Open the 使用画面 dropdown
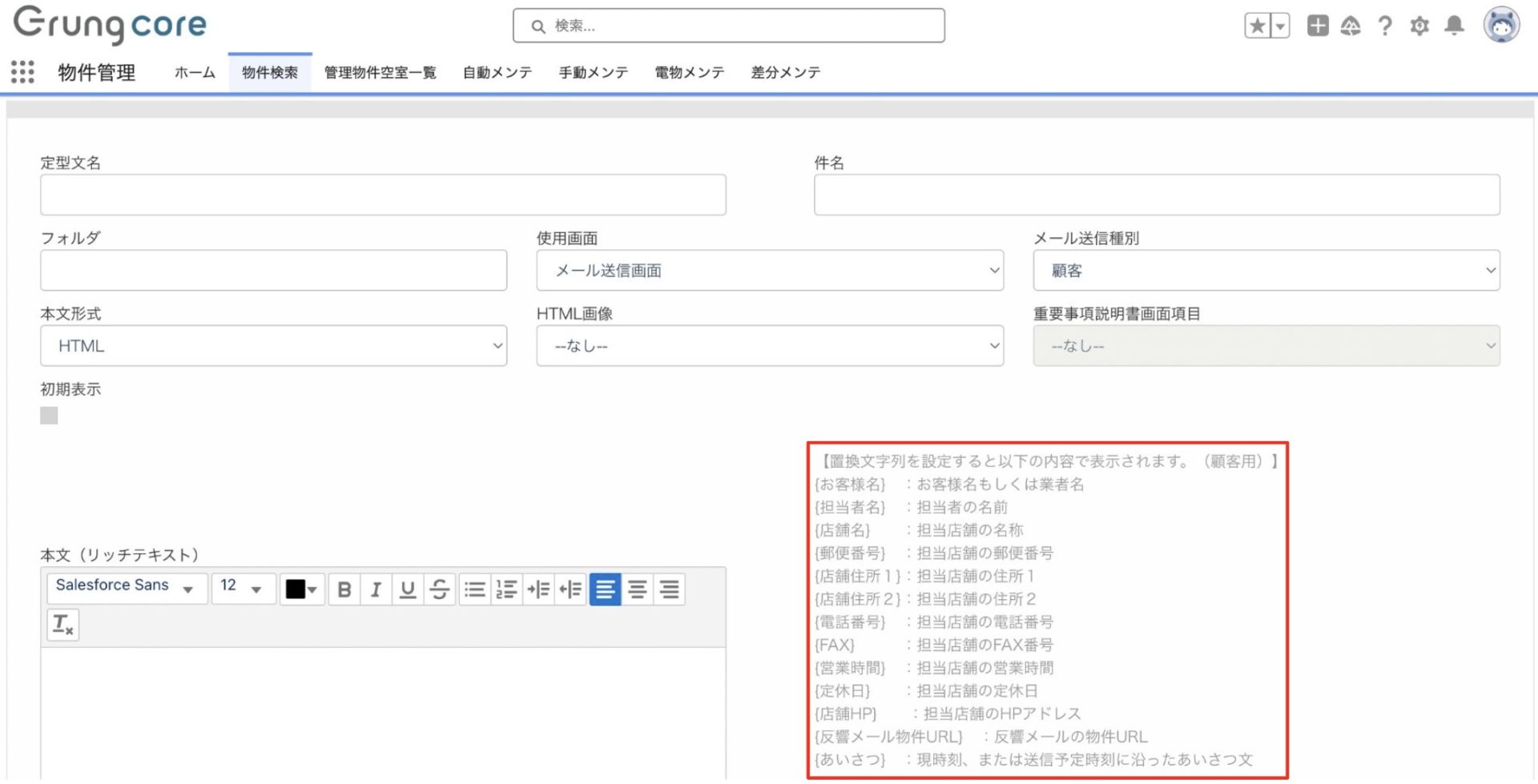1538x784 pixels. 769,271
